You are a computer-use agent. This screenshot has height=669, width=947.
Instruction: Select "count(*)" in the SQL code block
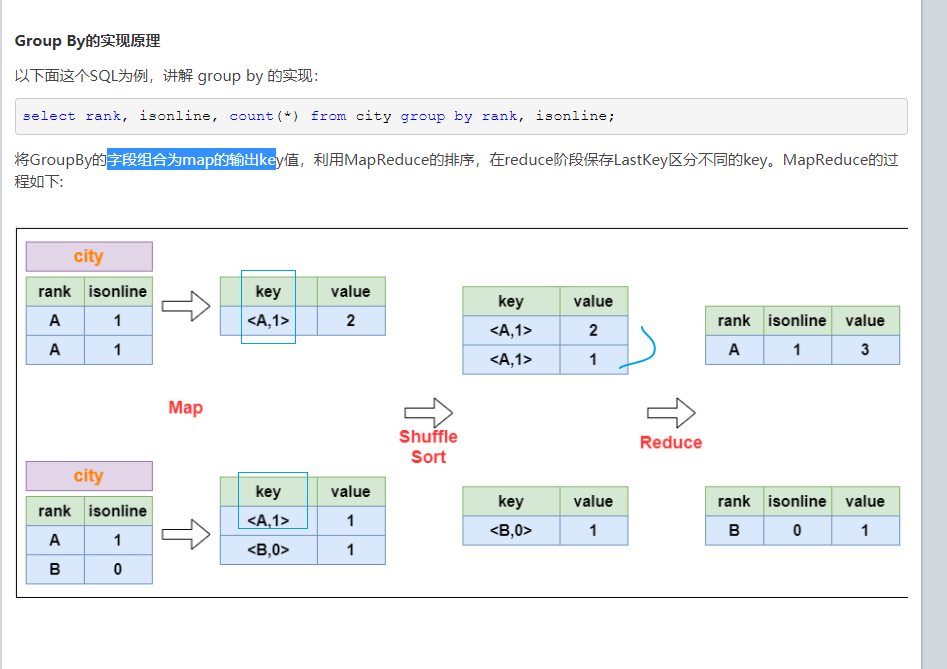pos(264,116)
